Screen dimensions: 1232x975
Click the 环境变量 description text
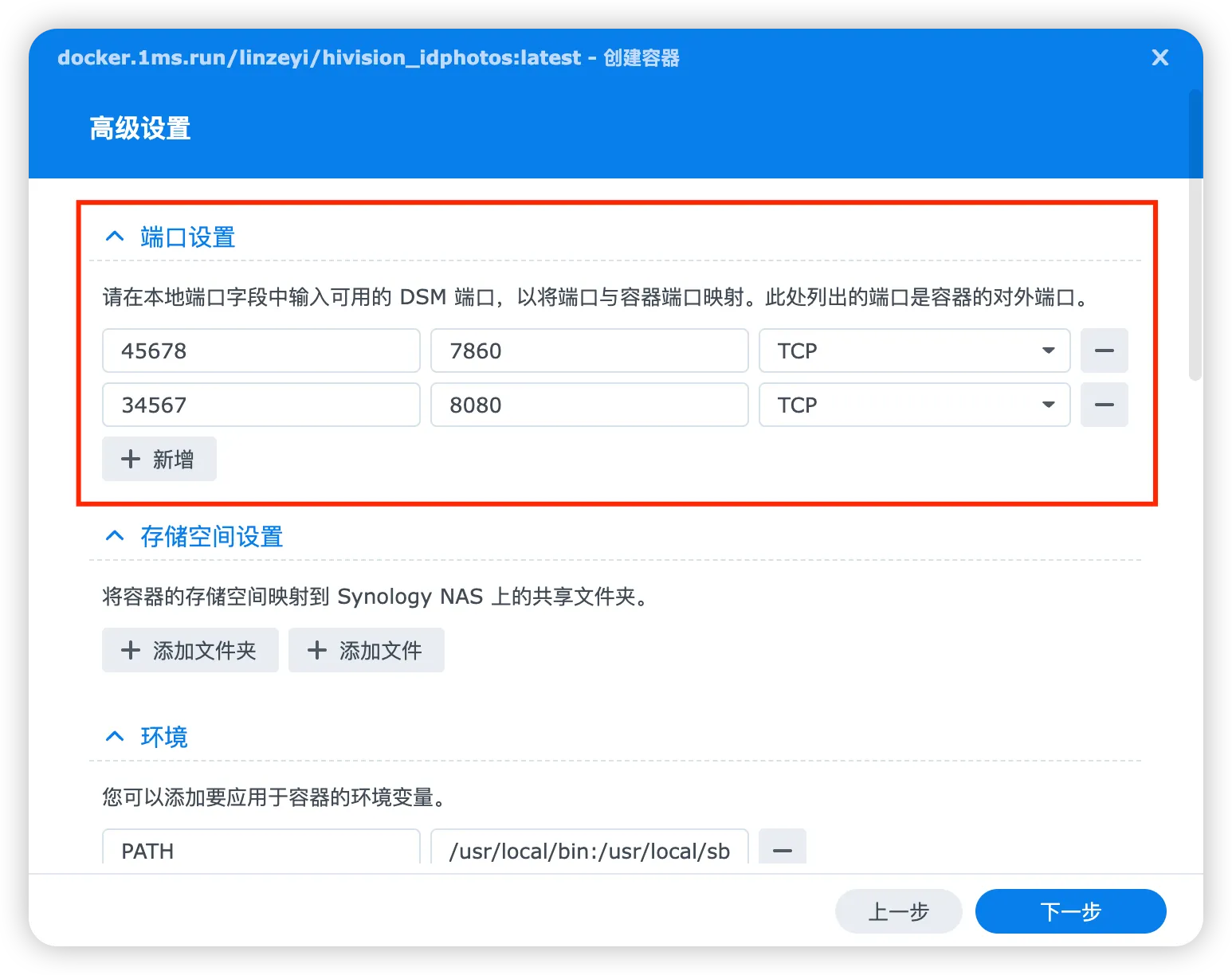274,797
